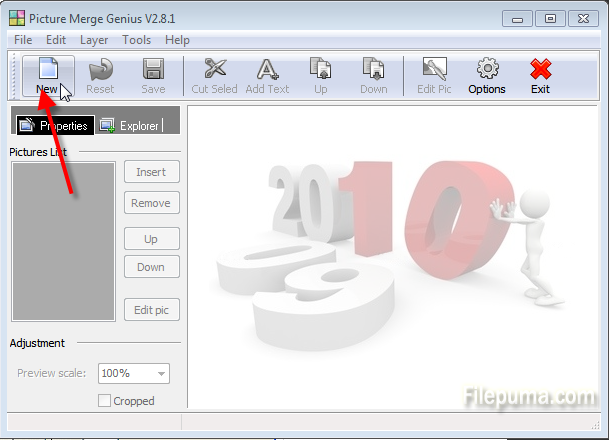
Task: Open the File menu
Action: 23,40
